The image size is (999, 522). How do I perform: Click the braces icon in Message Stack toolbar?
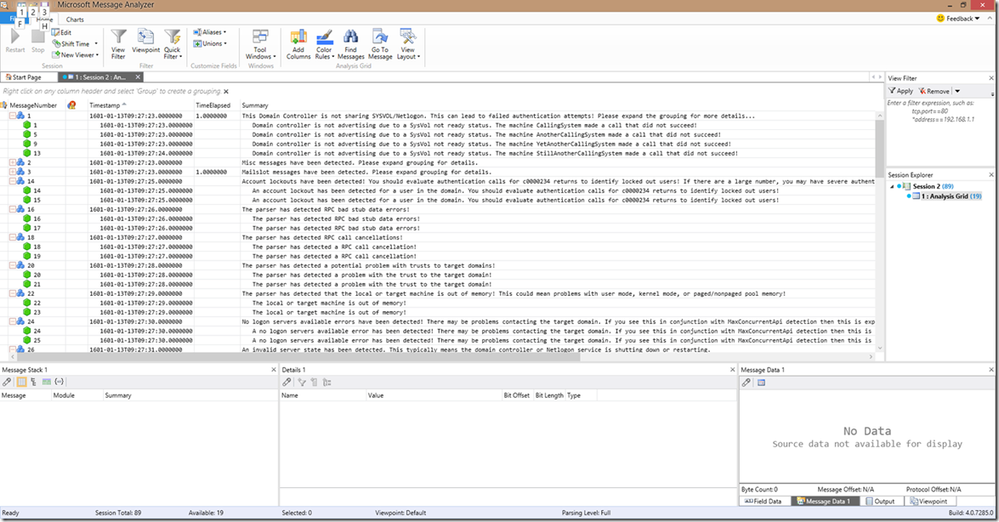pos(59,382)
